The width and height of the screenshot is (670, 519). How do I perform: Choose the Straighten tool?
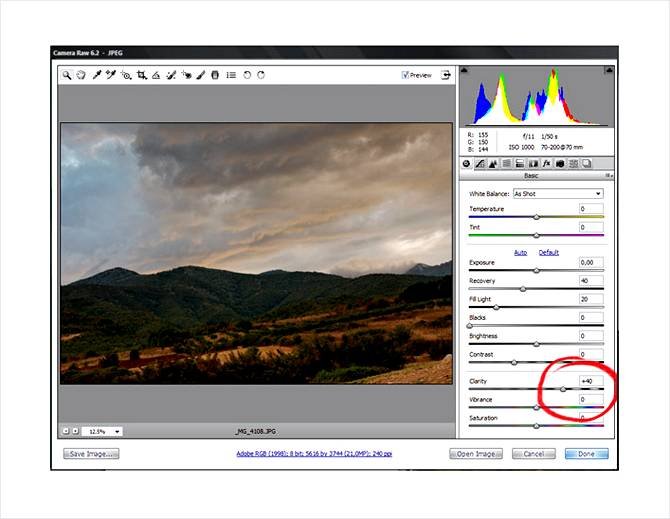coord(157,75)
